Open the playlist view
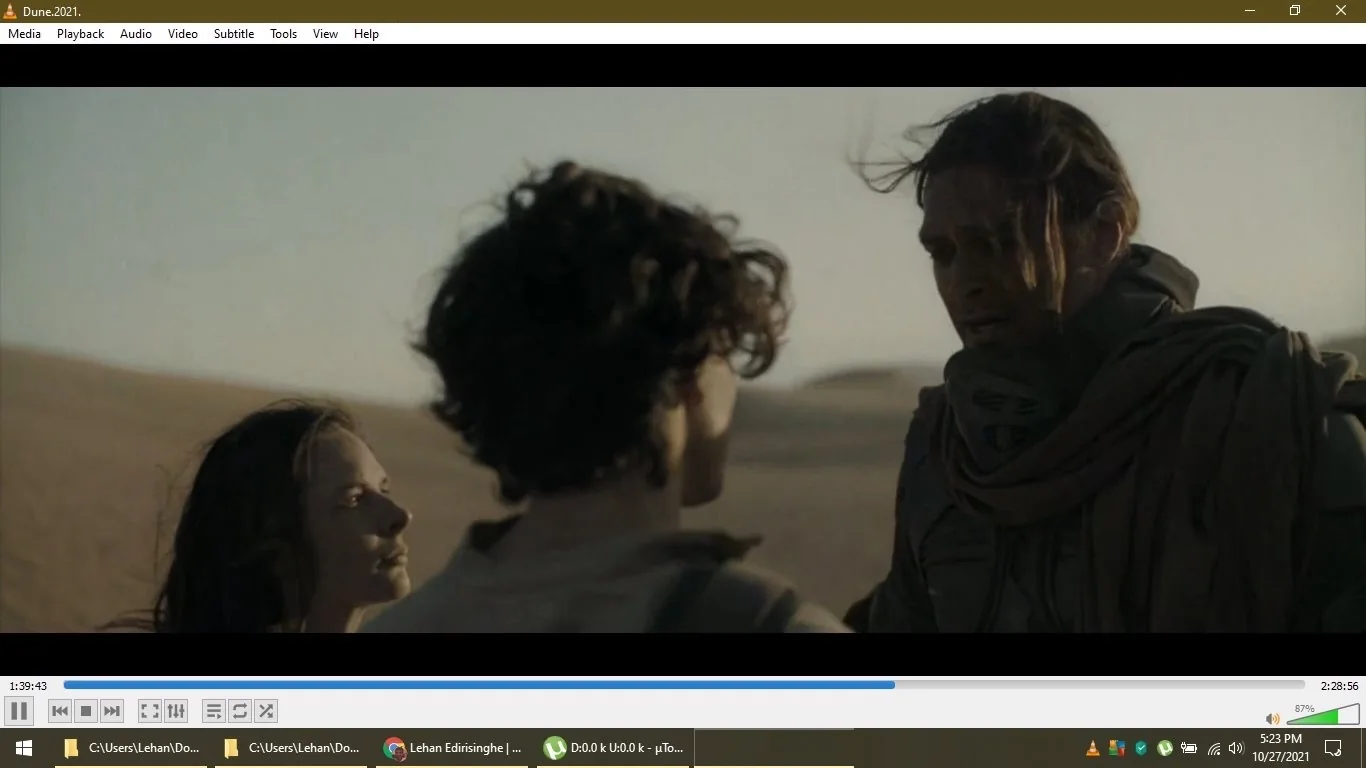The height and width of the screenshot is (768, 1366). [214, 711]
